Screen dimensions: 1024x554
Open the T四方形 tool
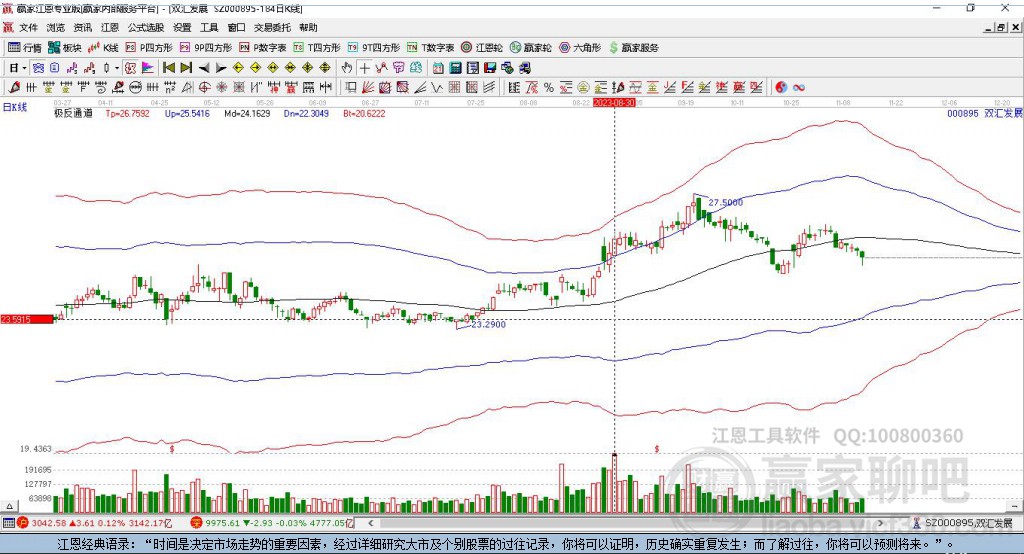click(x=317, y=48)
